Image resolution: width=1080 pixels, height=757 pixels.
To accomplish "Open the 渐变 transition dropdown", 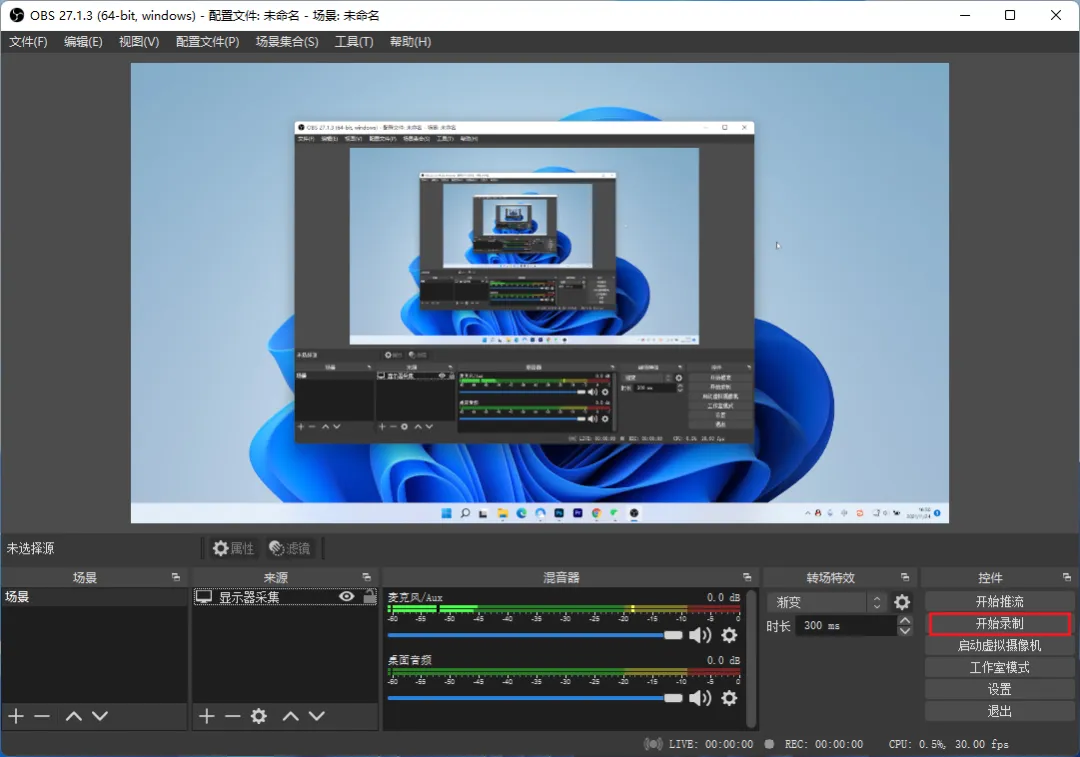I will click(827, 602).
